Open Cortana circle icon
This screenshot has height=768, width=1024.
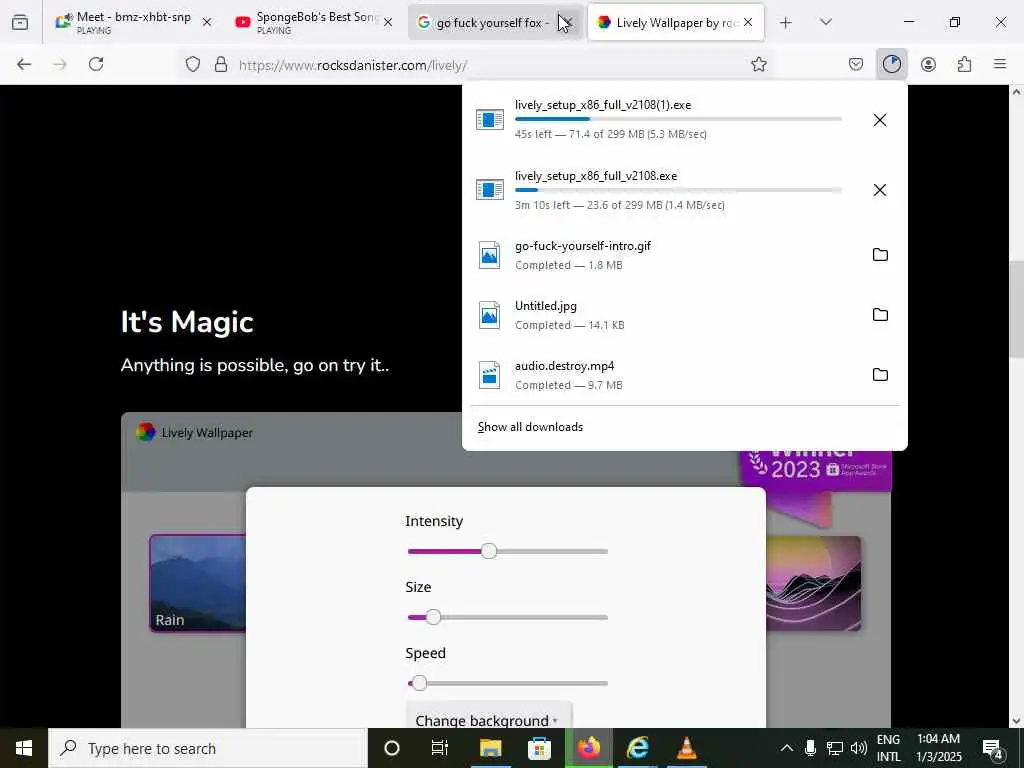[x=392, y=748]
